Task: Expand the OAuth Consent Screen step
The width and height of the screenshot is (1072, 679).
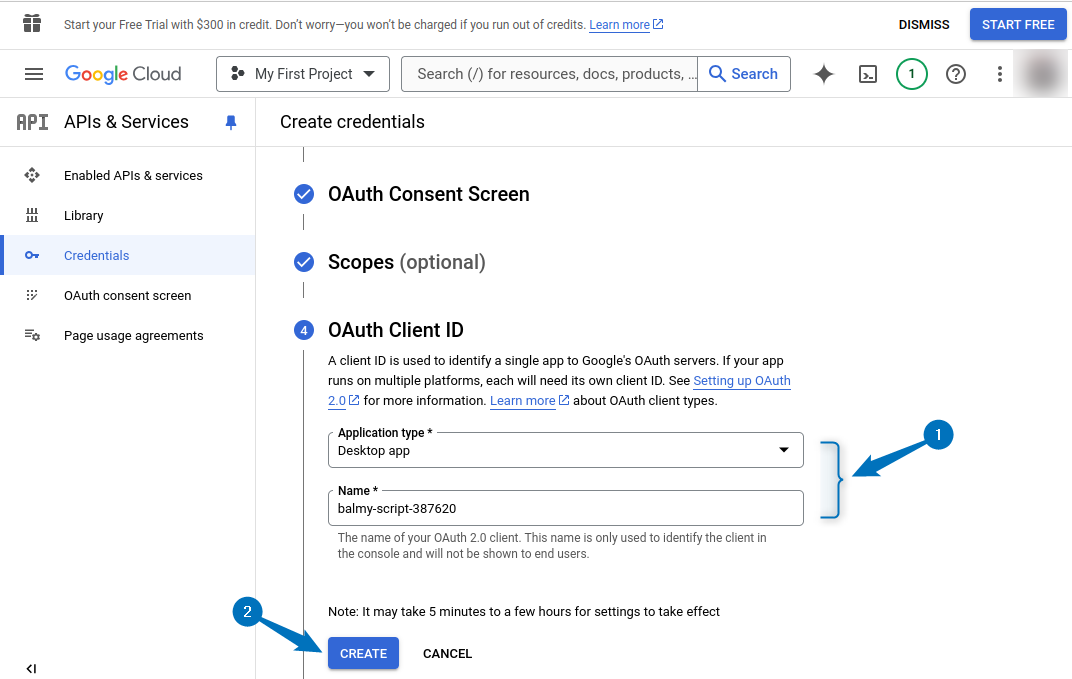Action: pos(429,194)
